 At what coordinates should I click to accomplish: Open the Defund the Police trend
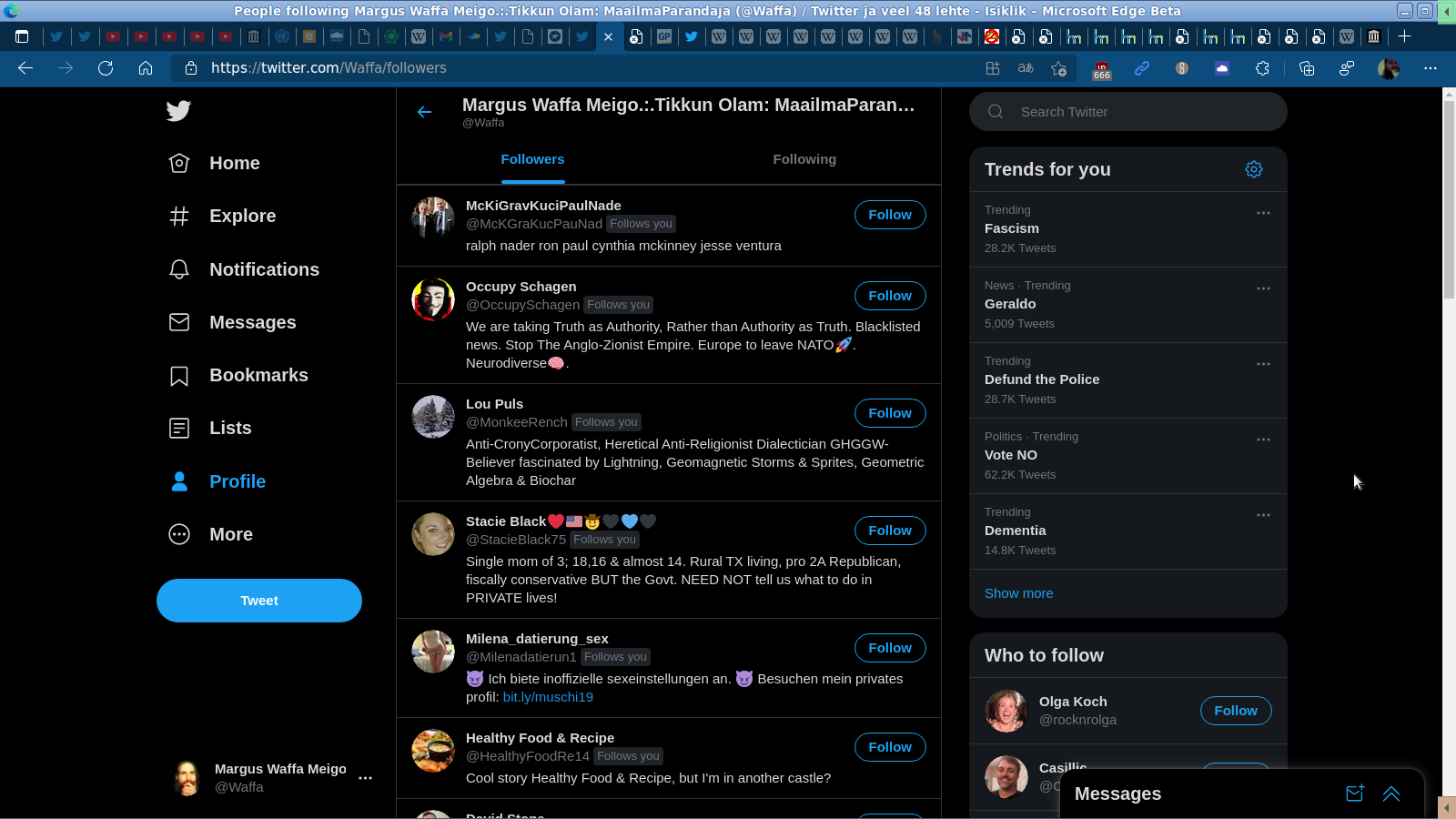tap(1042, 379)
